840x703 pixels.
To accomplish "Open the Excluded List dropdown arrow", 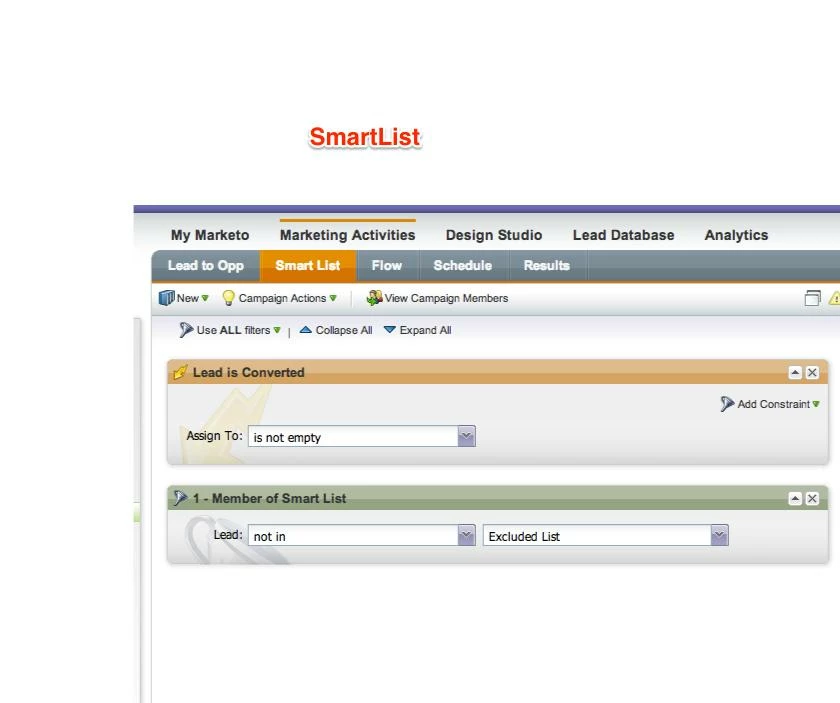I will [x=719, y=535].
